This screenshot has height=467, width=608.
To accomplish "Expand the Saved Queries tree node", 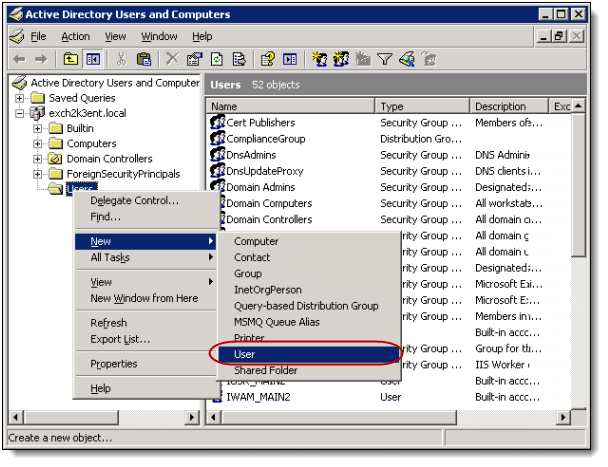I will (20, 99).
